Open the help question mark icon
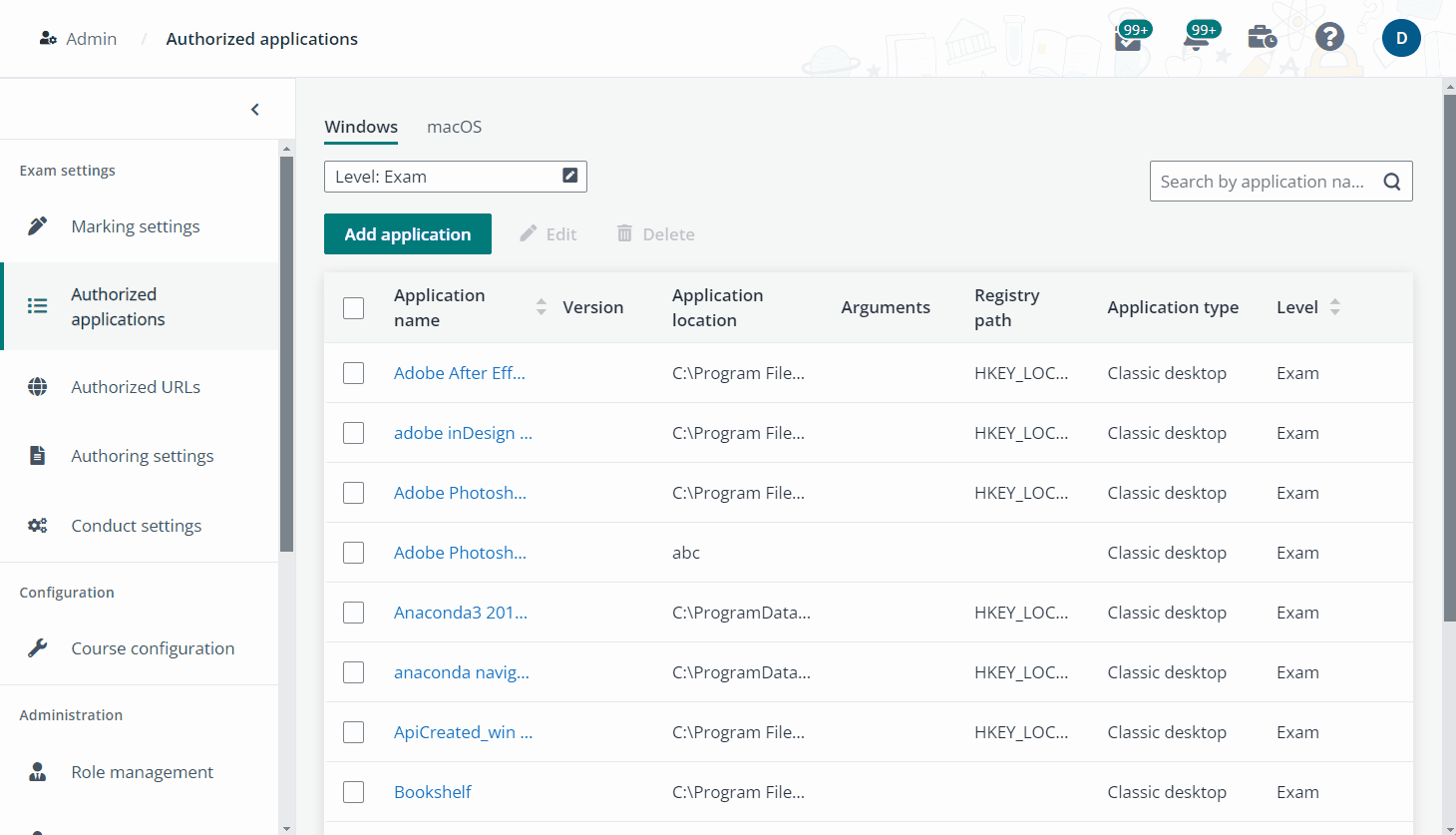 [1329, 38]
